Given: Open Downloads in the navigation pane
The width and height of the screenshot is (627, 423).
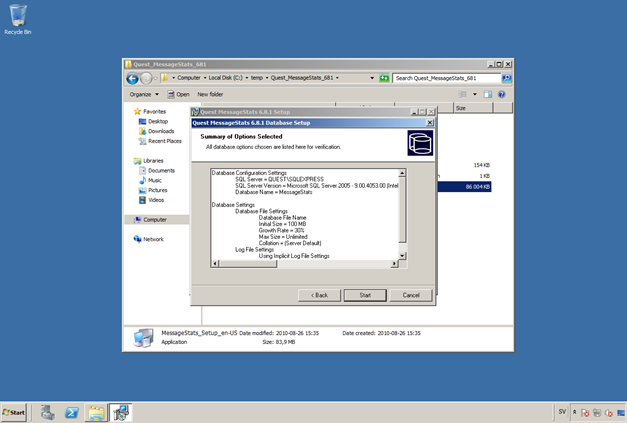Looking at the screenshot, I should (x=156, y=131).
